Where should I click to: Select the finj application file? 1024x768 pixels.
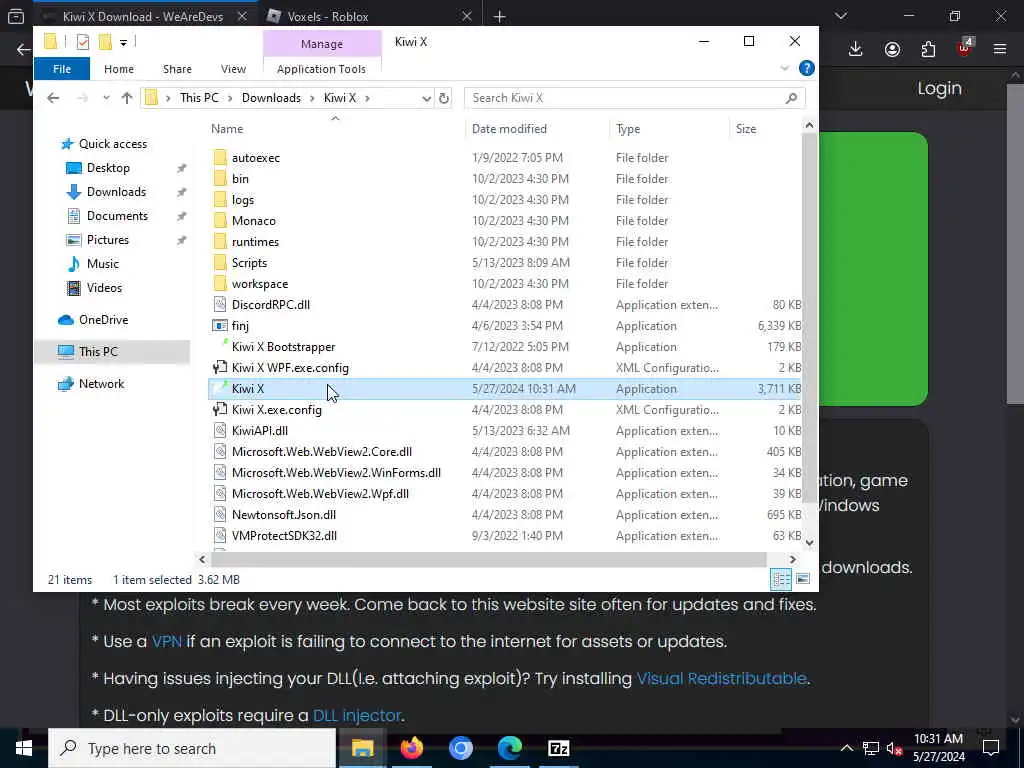tap(240, 326)
